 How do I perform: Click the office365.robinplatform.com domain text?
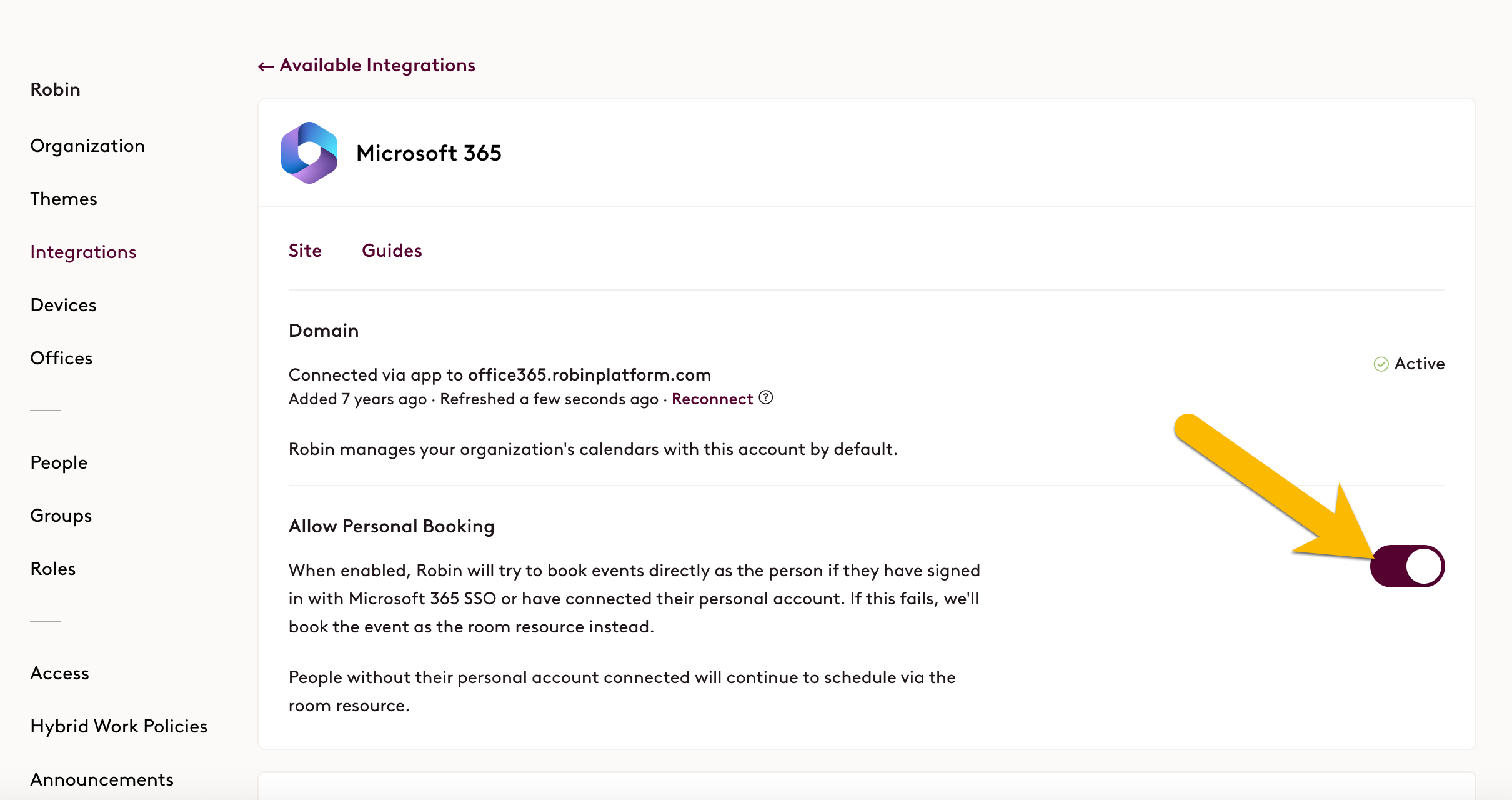589,374
